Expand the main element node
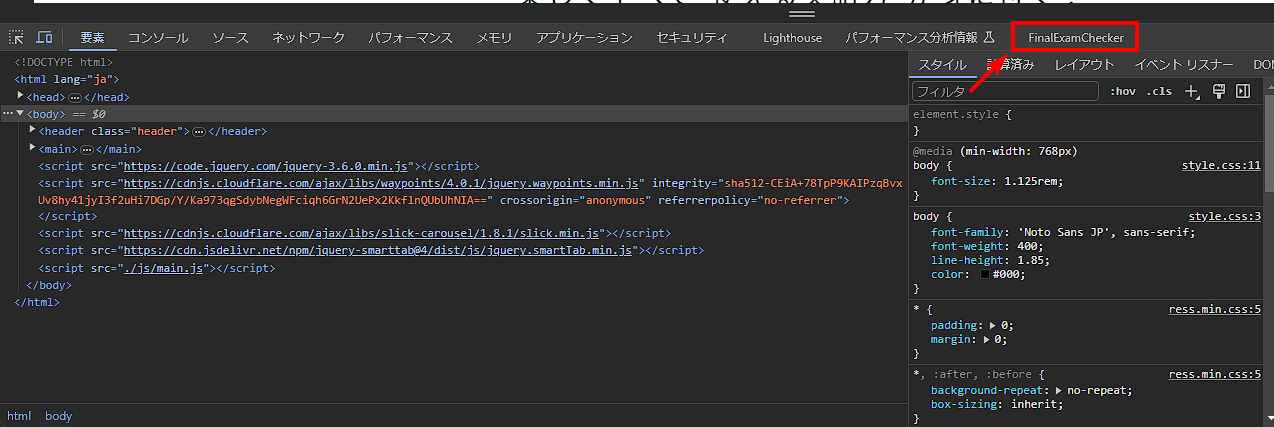The height and width of the screenshot is (427, 1274). (x=33, y=148)
